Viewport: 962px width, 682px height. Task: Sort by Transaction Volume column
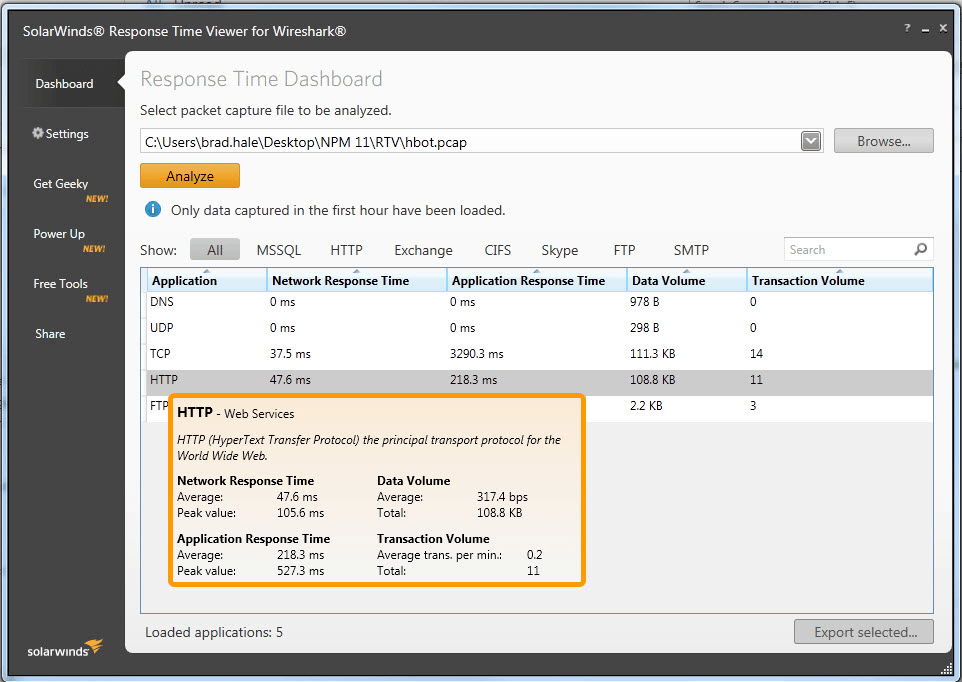(x=839, y=280)
